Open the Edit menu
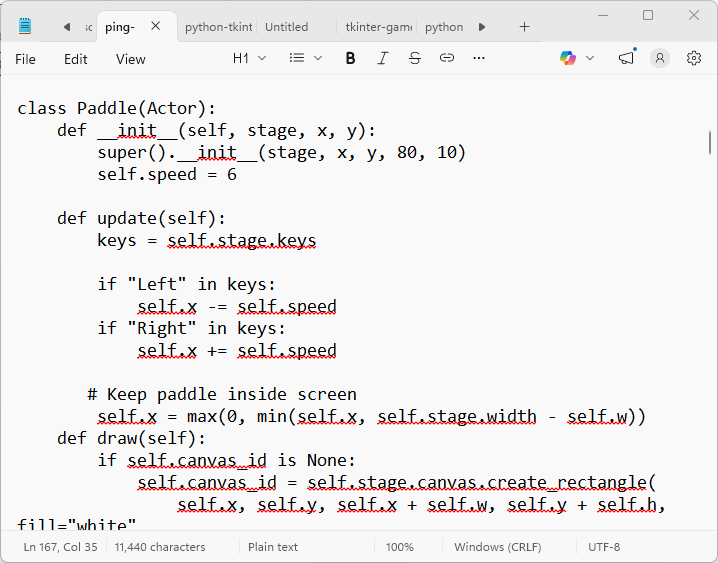Screen dimensions: 718x563 coord(76,59)
